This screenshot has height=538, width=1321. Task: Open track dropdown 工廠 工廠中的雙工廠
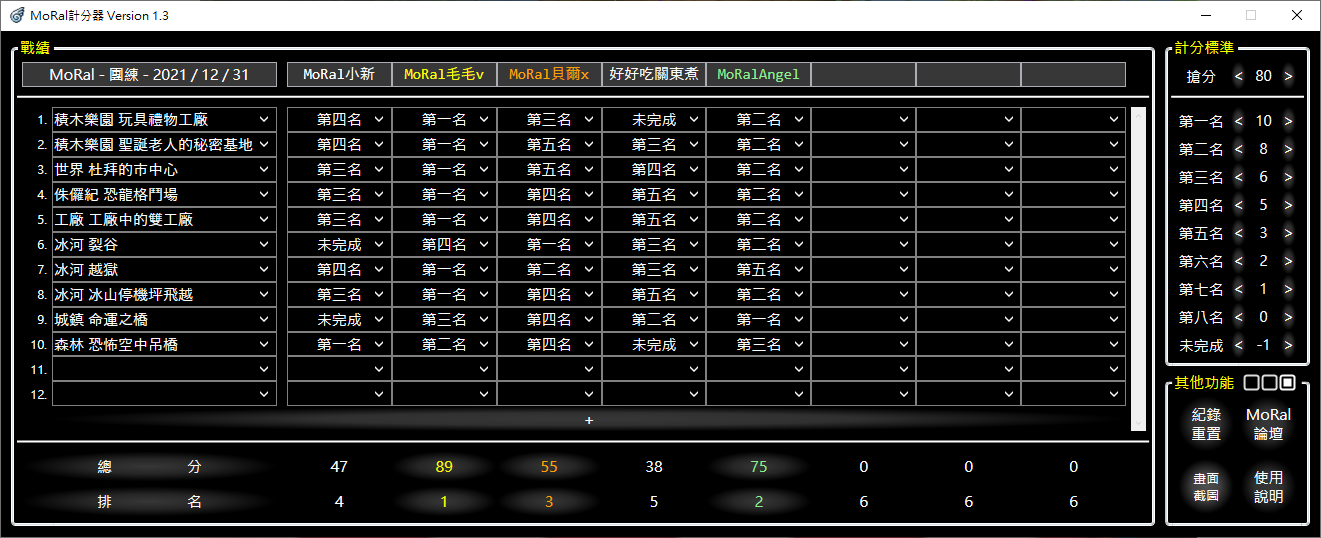coord(164,219)
